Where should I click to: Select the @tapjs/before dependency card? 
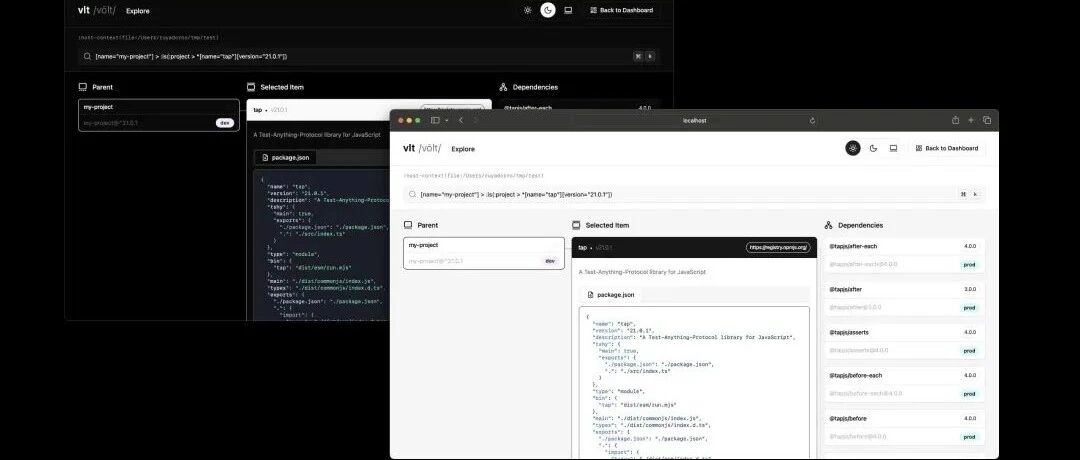[904, 428]
